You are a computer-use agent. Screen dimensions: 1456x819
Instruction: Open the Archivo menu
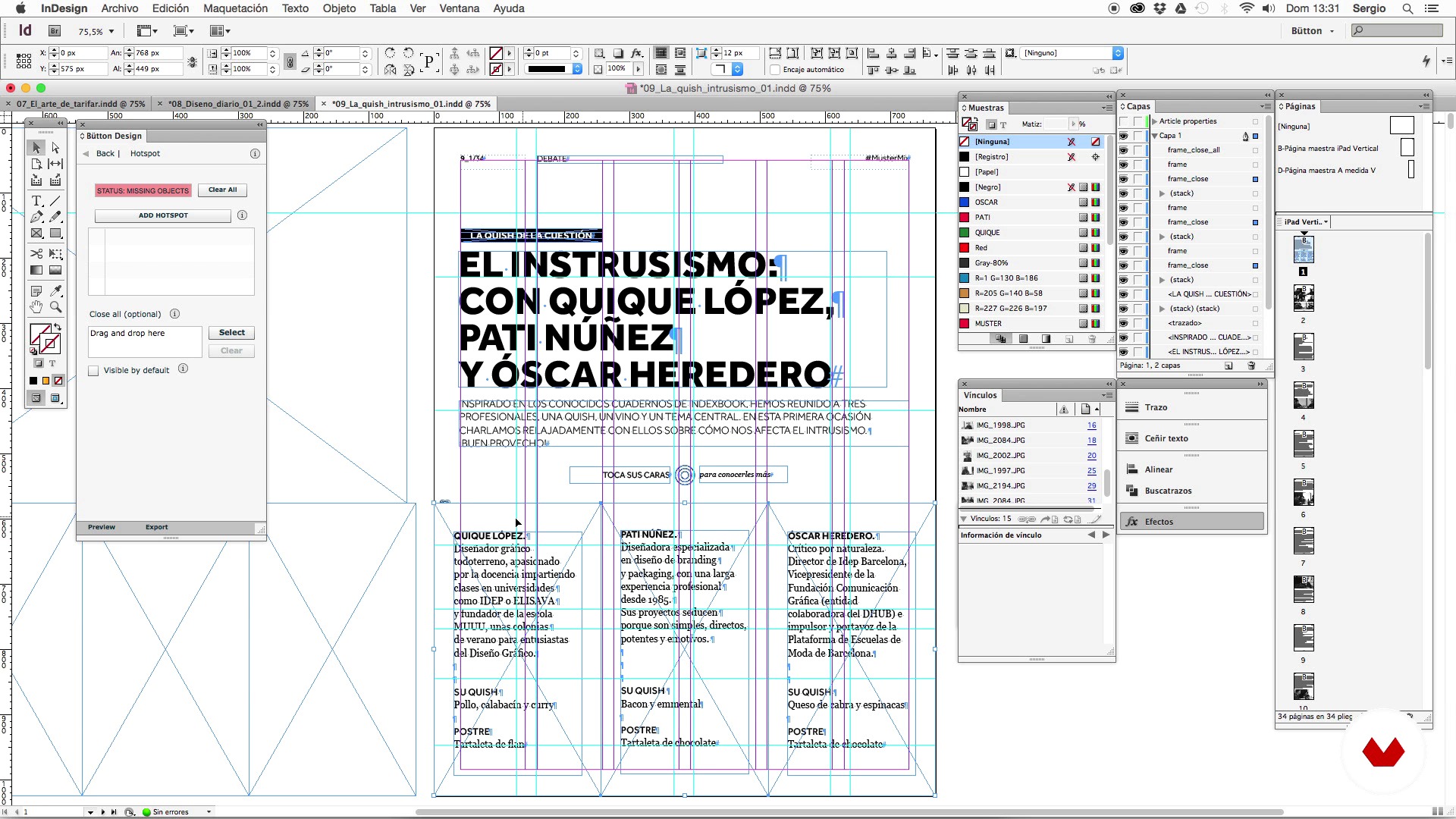pos(119,8)
